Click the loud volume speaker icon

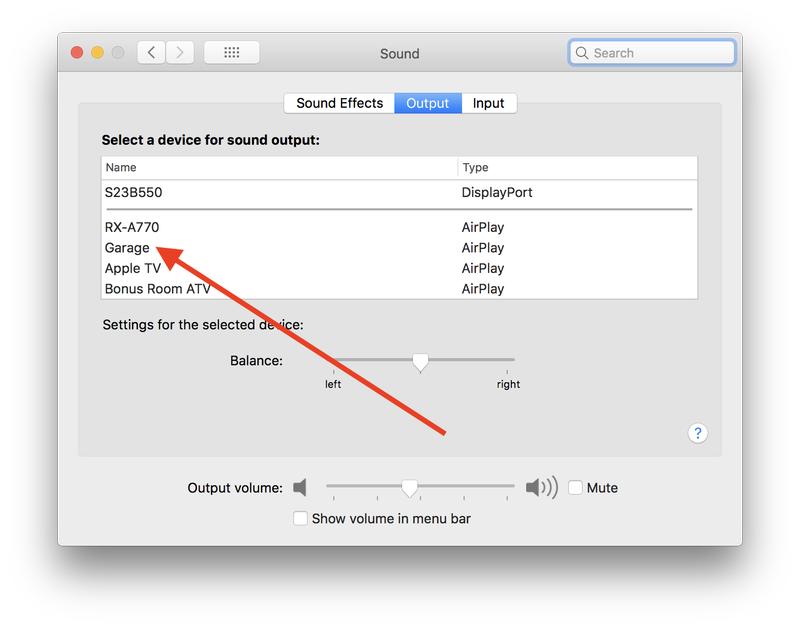[x=542, y=488]
